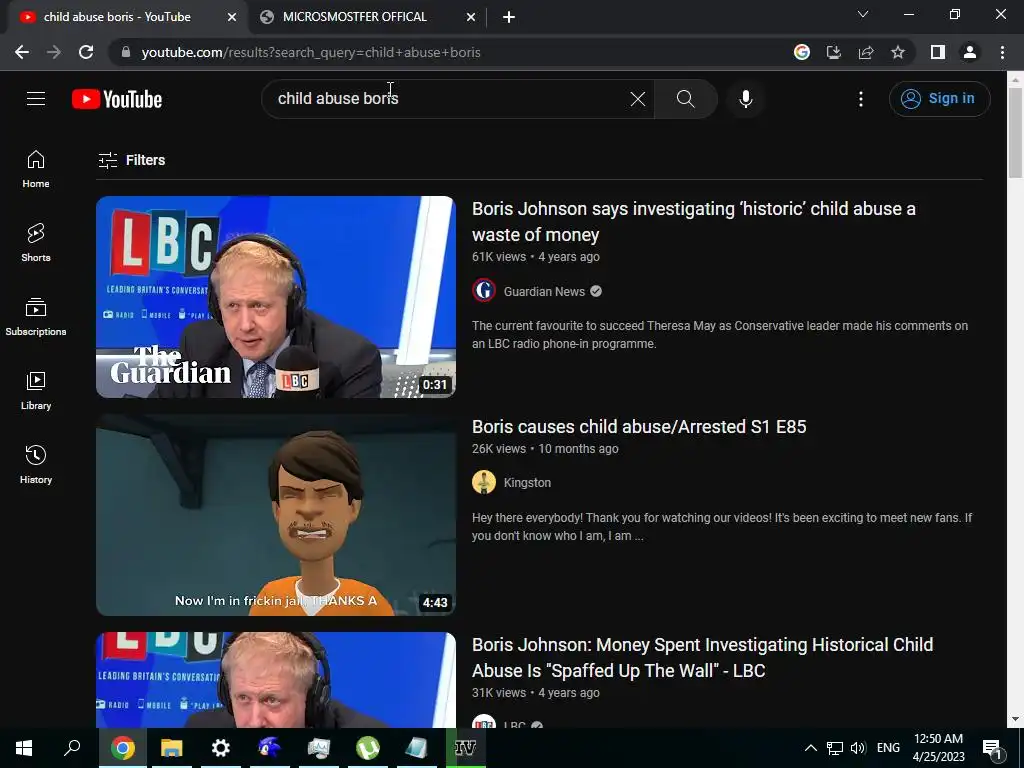The height and width of the screenshot is (768, 1024).
Task: Open Chrome profile icon
Action: (970, 52)
